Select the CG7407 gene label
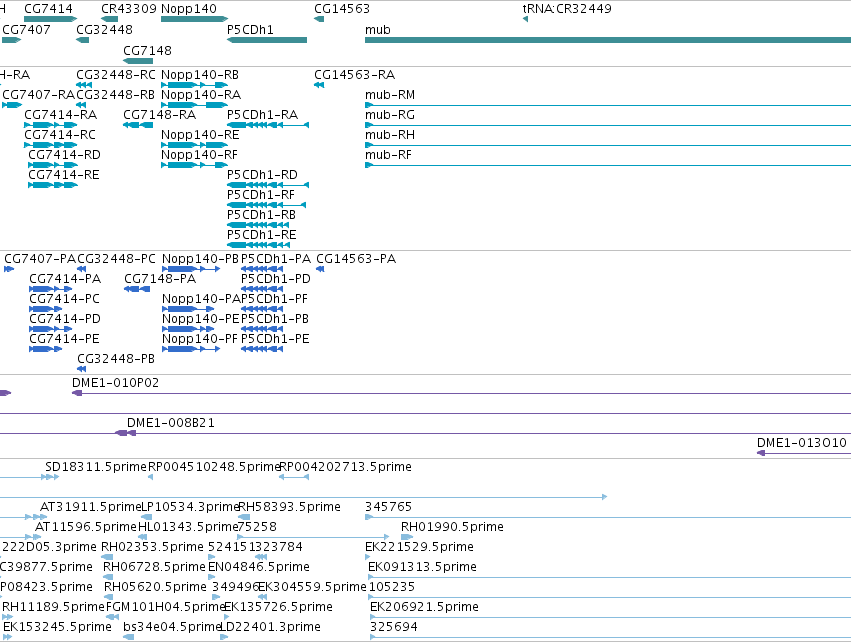 tap(27, 29)
